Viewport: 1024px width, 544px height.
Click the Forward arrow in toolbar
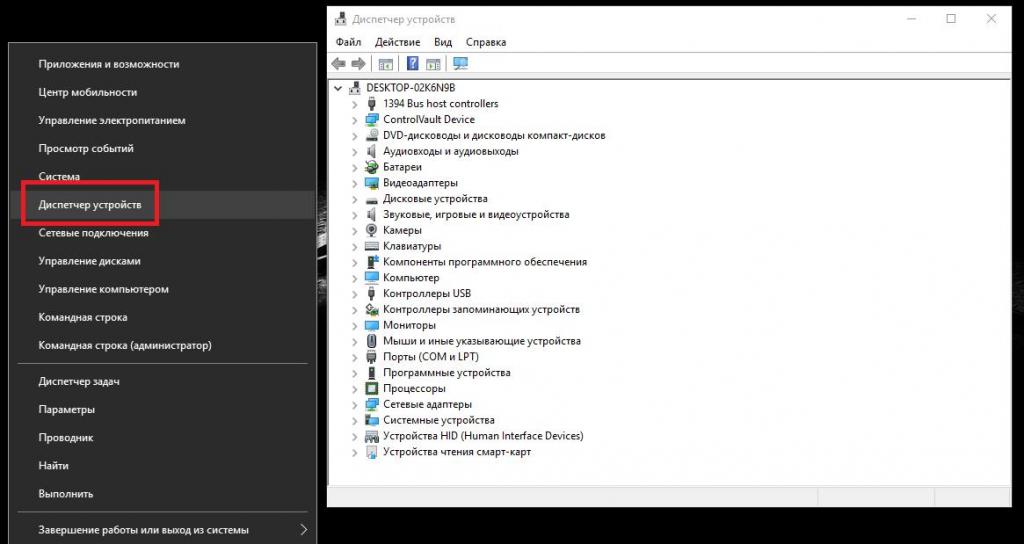357,64
